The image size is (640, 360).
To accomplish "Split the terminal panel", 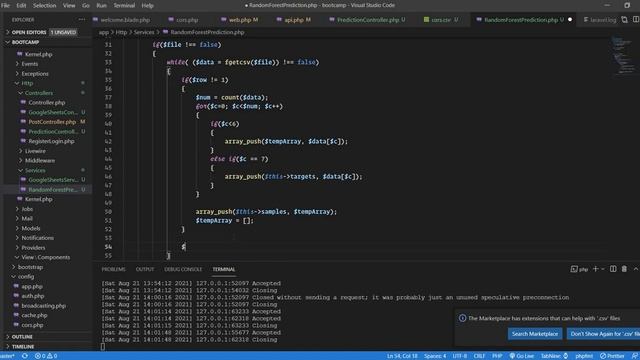I will pos(613,269).
